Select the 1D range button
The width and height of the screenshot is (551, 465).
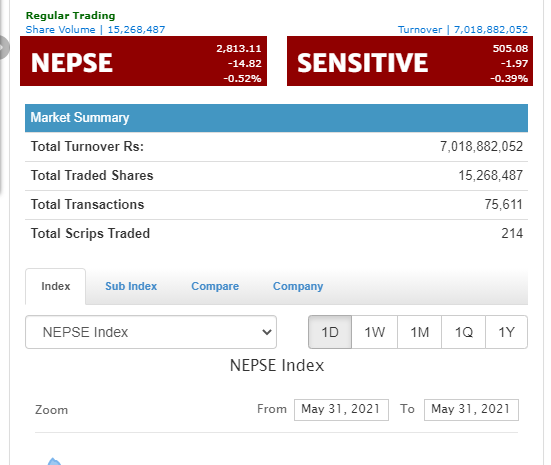(x=330, y=332)
